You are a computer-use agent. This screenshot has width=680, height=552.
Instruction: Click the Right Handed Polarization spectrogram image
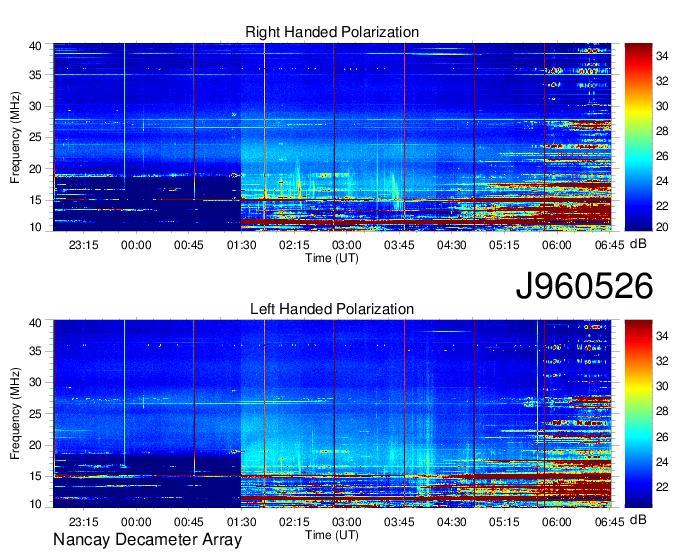click(x=332, y=137)
